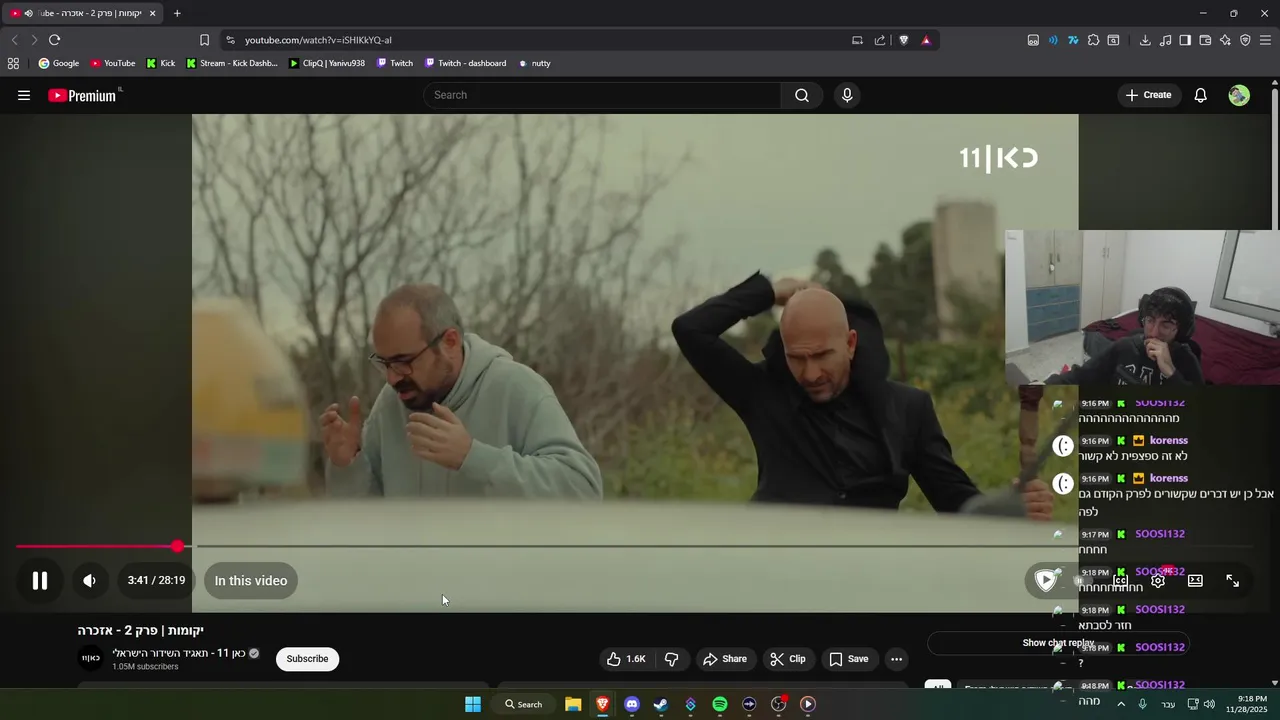This screenshot has width=1280, height=720.
Task: Go to YouTube Premium home logo
Action: (84, 95)
